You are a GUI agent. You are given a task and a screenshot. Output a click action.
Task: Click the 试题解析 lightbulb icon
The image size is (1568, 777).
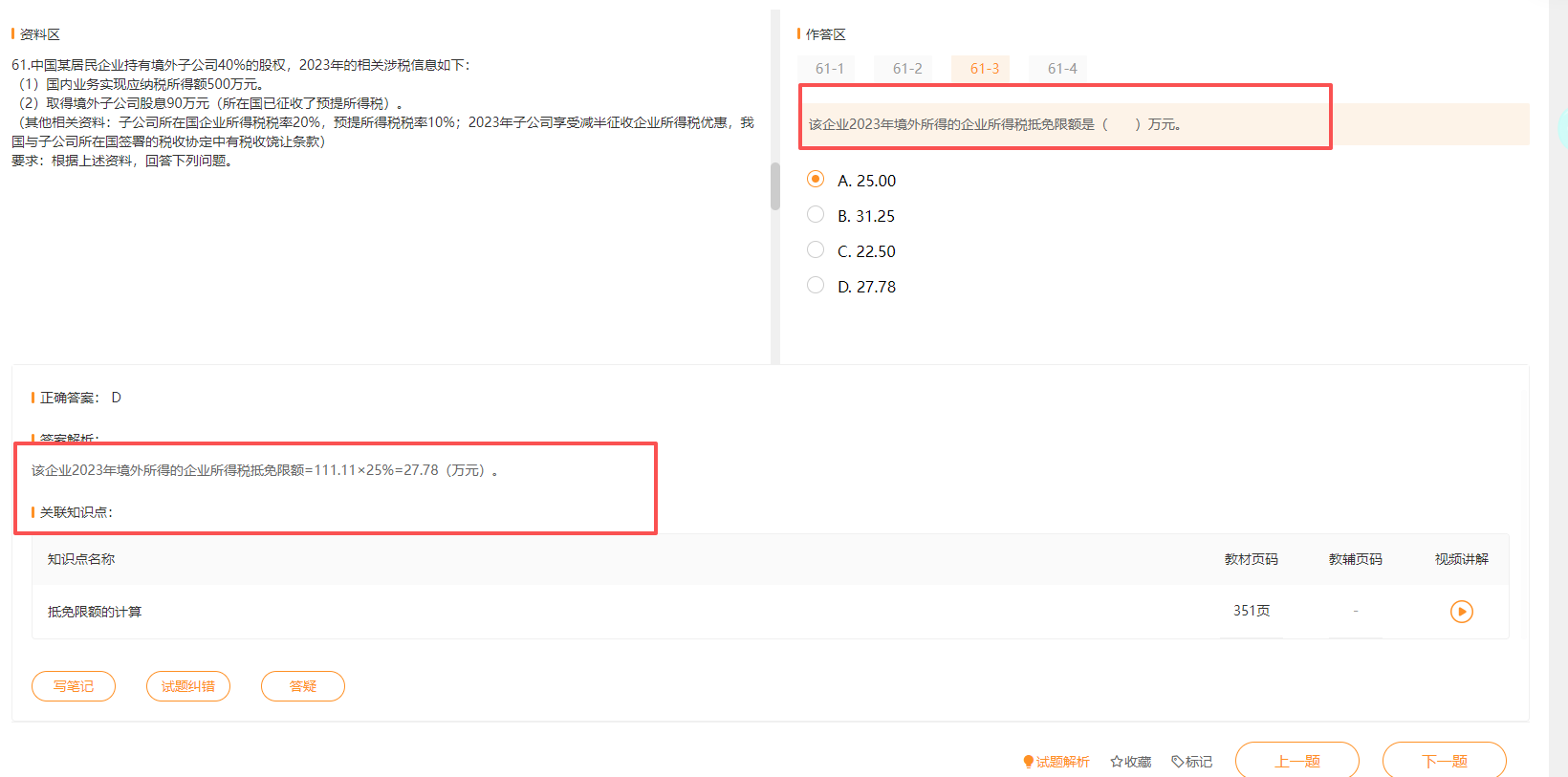click(x=1029, y=762)
